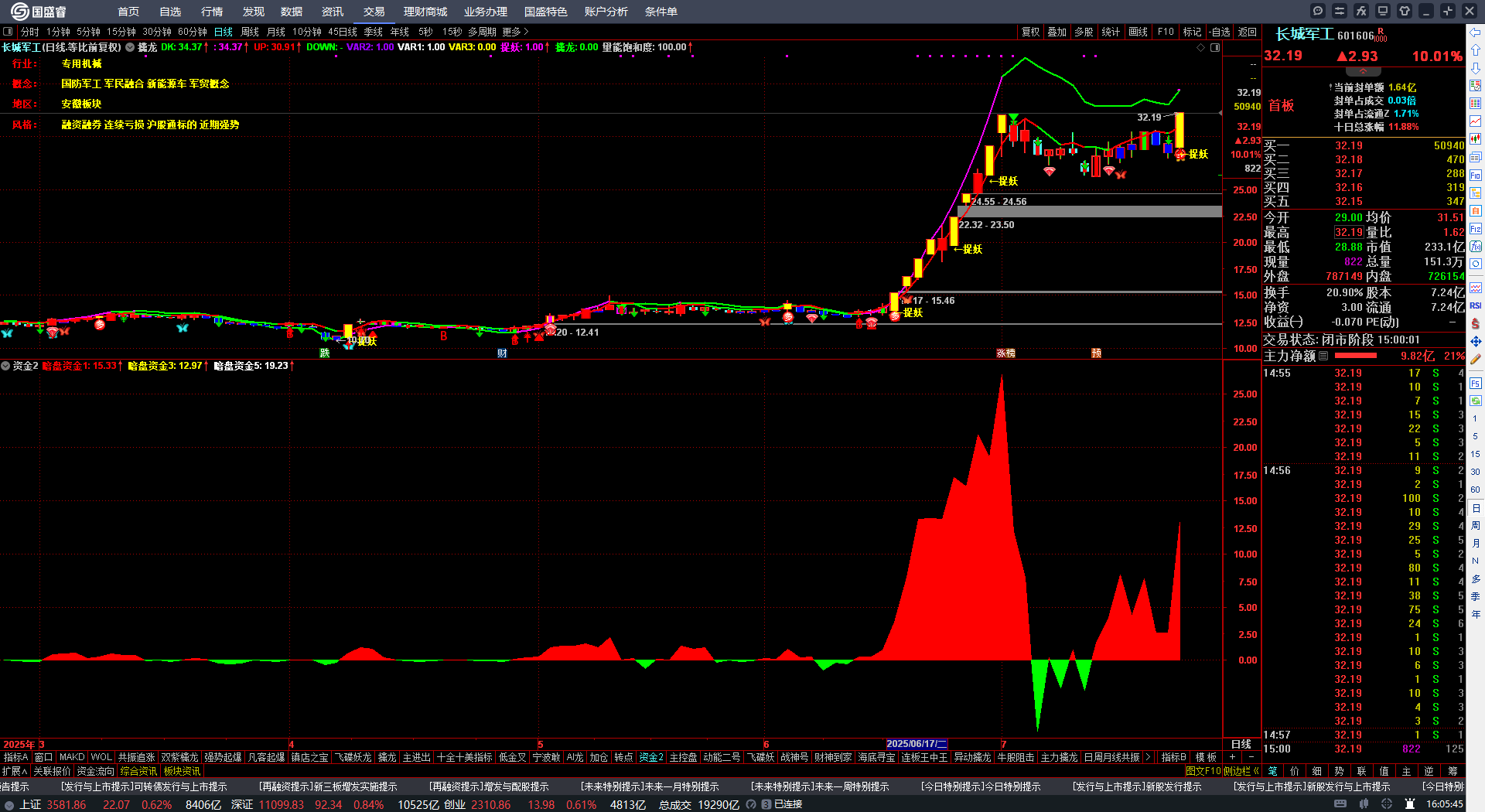Open the intraday line chart icon in sidebar
Screen dimensions: 1485x812
[x=1476, y=121]
